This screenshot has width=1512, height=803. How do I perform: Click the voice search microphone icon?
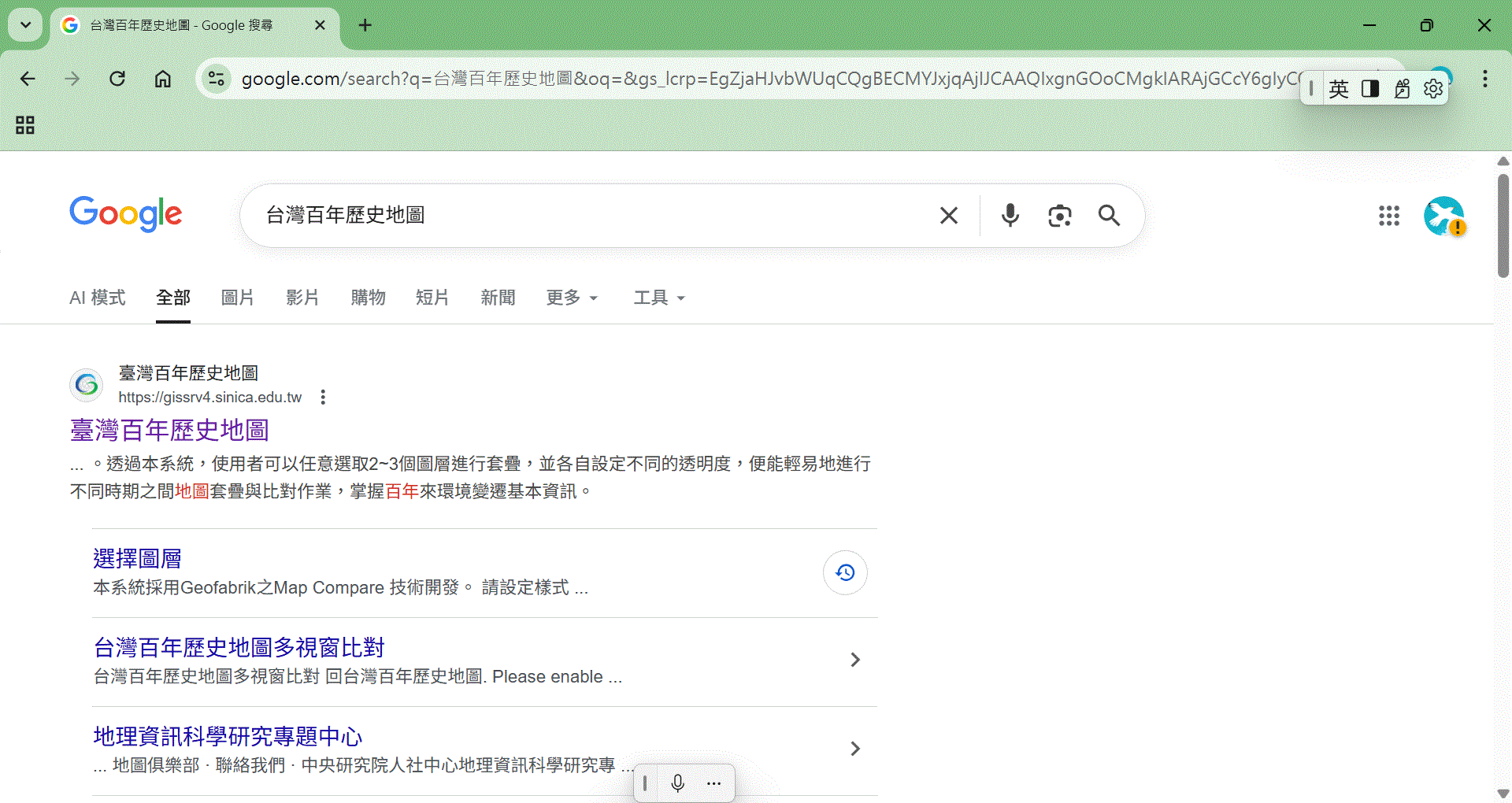[1010, 215]
